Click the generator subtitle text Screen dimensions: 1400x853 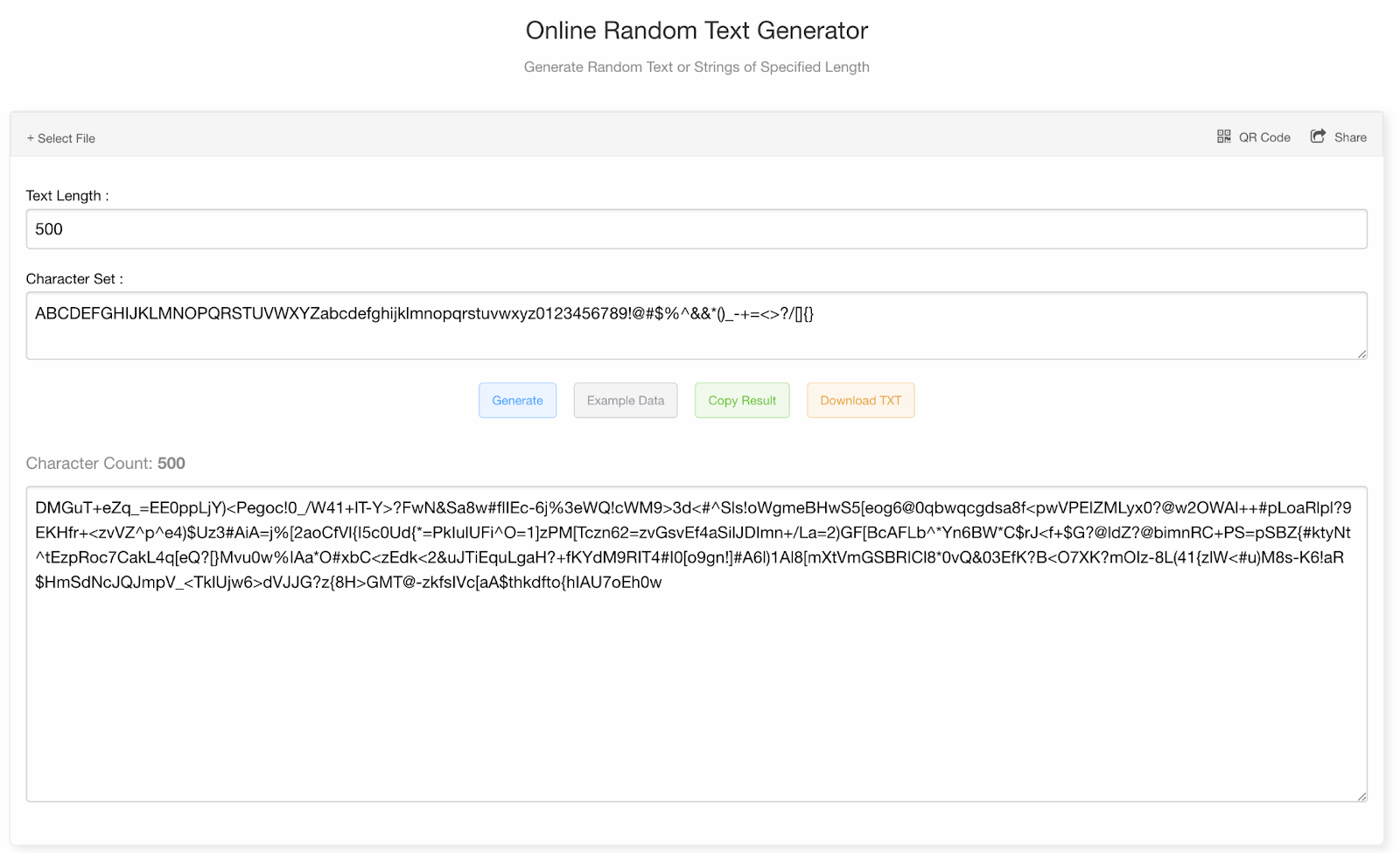[696, 66]
